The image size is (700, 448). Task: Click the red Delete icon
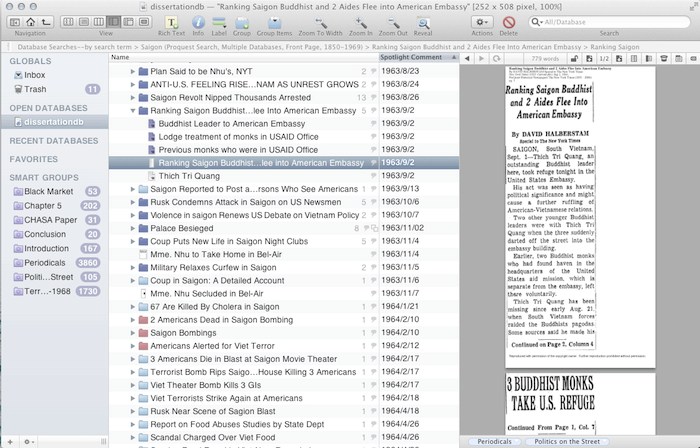coord(509,22)
